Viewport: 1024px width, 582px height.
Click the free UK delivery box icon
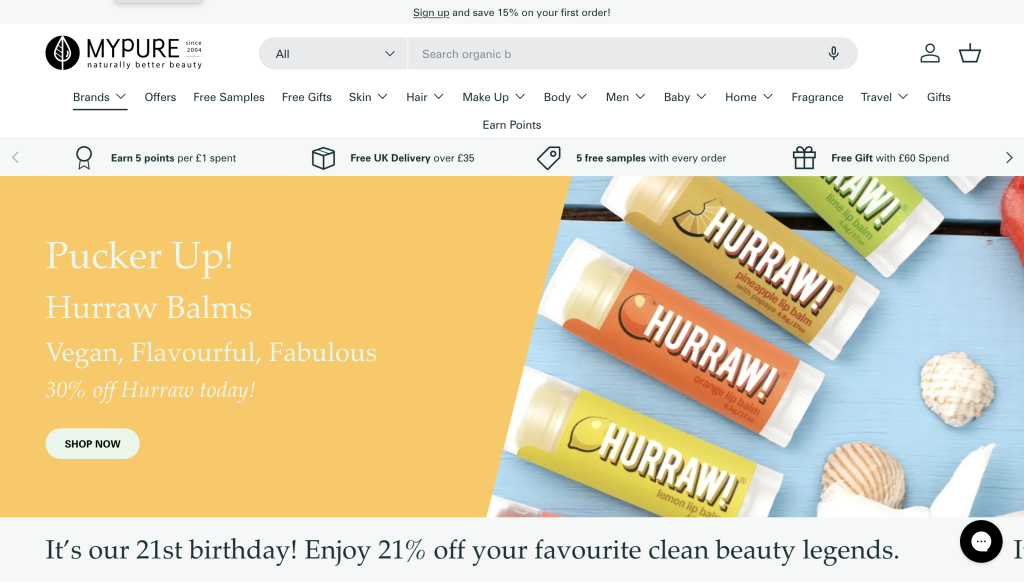click(323, 158)
